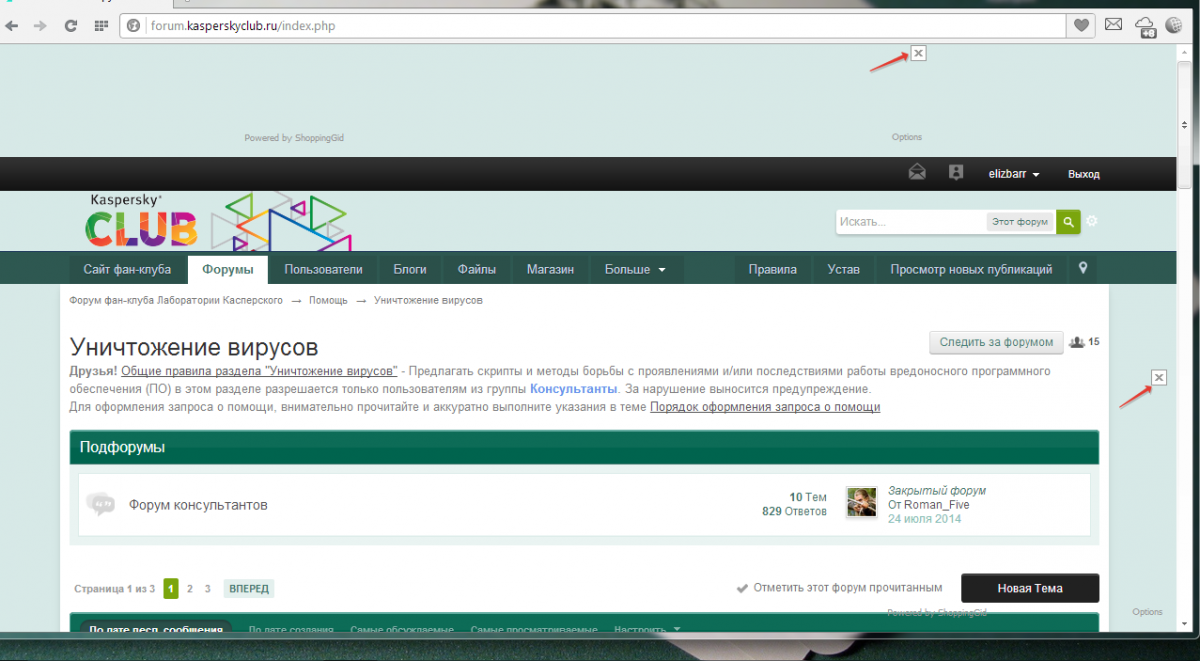The image size is (1200, 661).
Task: Go to page 2
Action: click(x=190, y=589)
